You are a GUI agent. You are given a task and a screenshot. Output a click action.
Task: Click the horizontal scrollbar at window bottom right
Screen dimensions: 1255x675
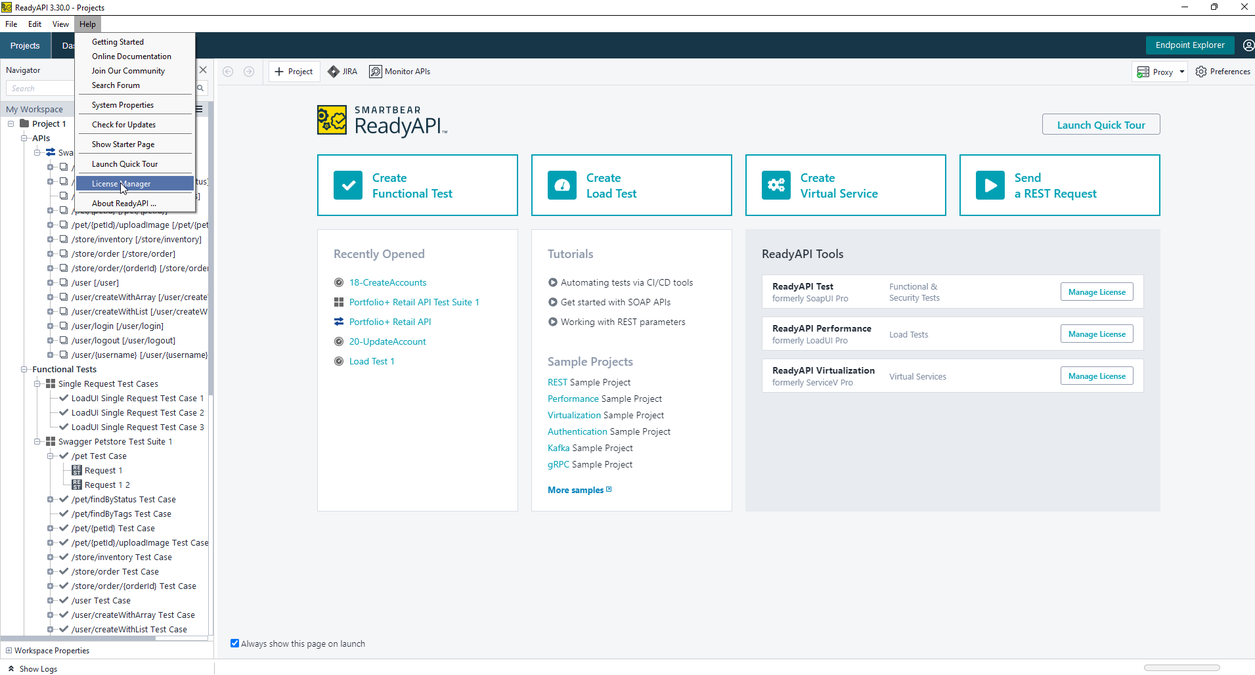pyautogui.click(x=1182, y=667)
